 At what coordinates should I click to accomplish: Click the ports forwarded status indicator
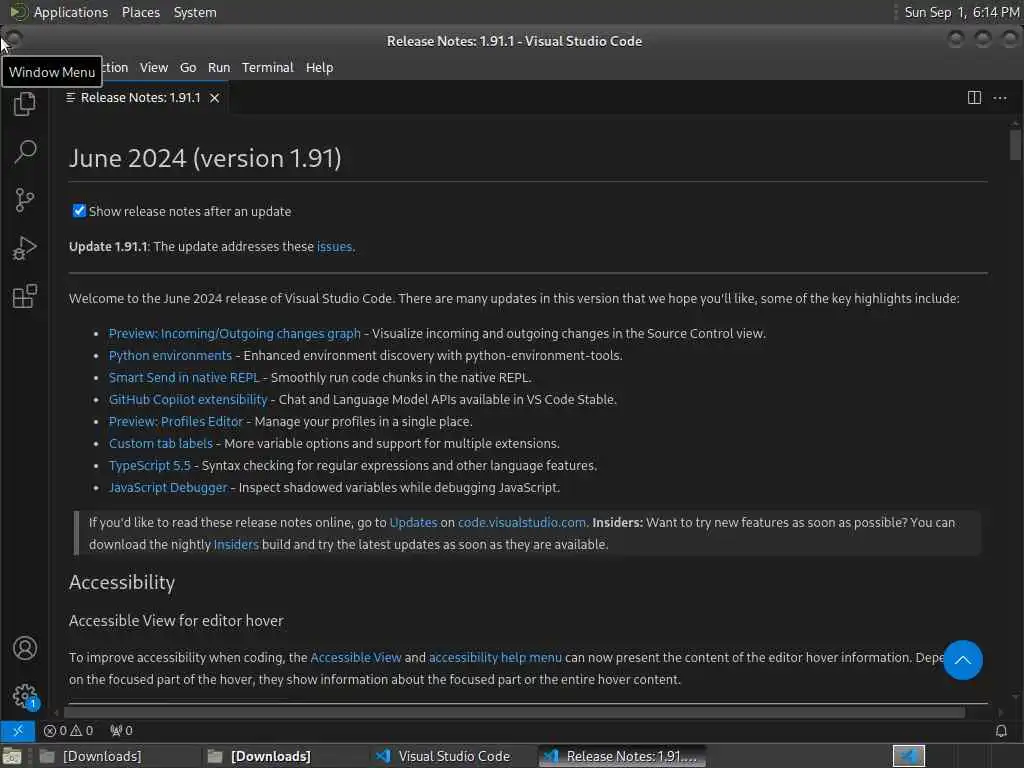click(121, 730)
